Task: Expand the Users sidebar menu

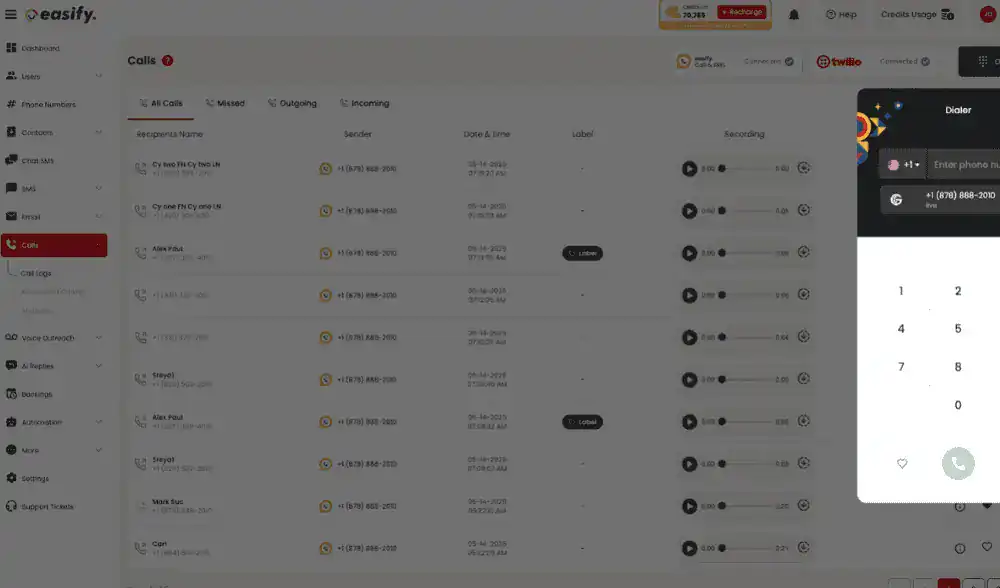Action: click(98, 76)
